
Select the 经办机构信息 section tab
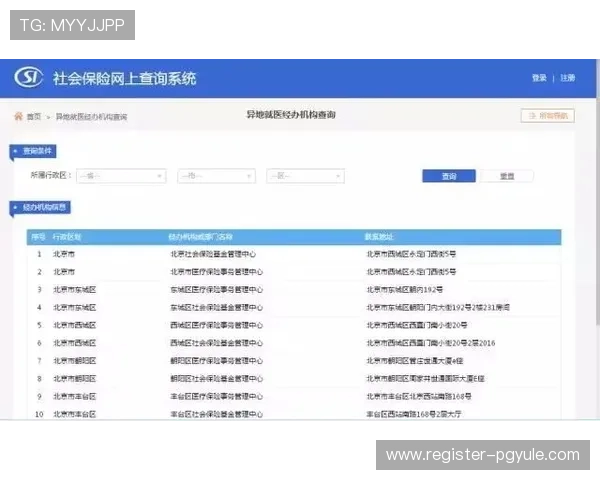pyautogui.click(x=40, y=207)
